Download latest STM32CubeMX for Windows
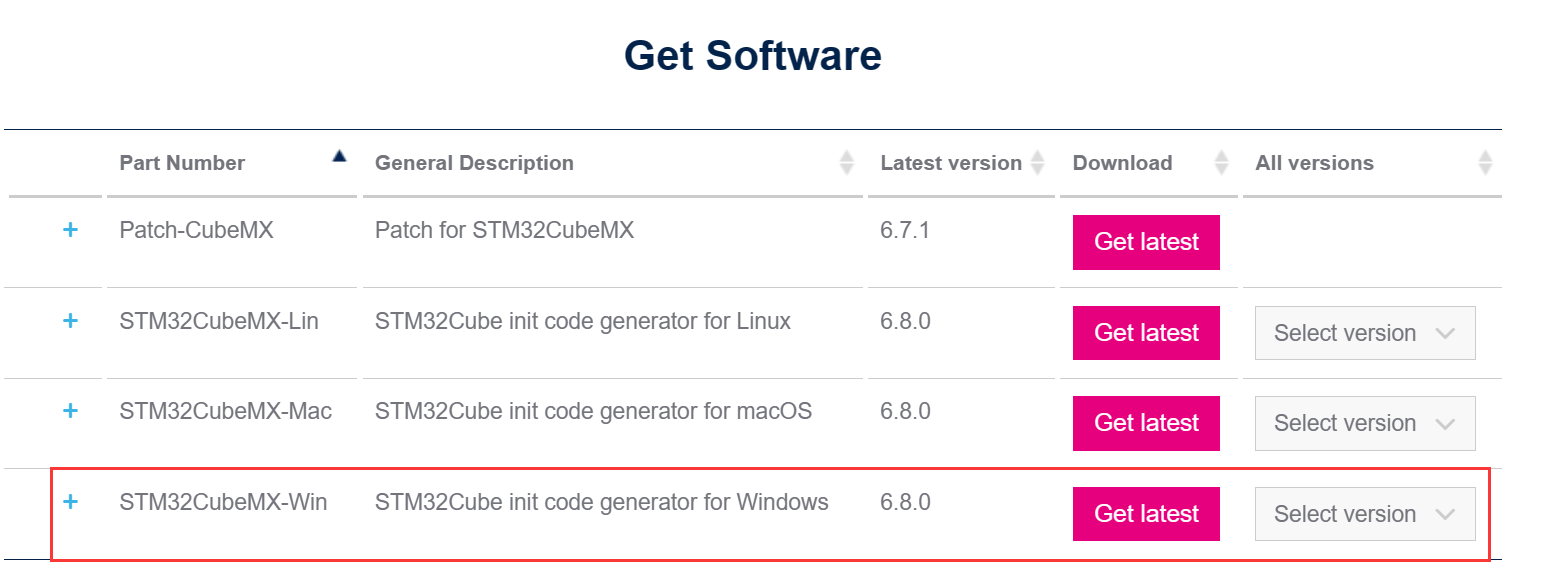This screenshot has width=1549, height=586. click(x=1145, y=513)
